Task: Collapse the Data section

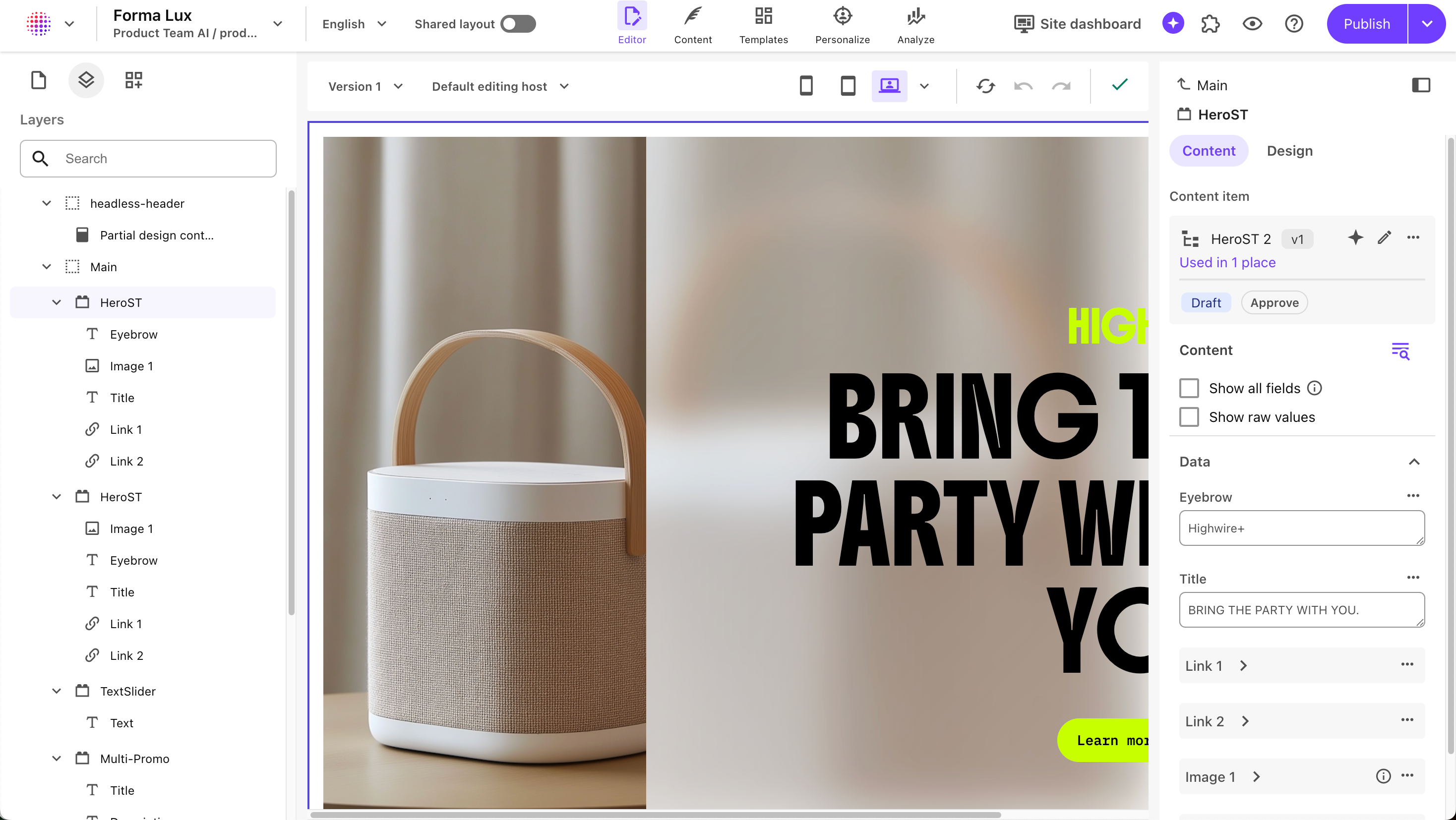Action: pos(1414,462)
